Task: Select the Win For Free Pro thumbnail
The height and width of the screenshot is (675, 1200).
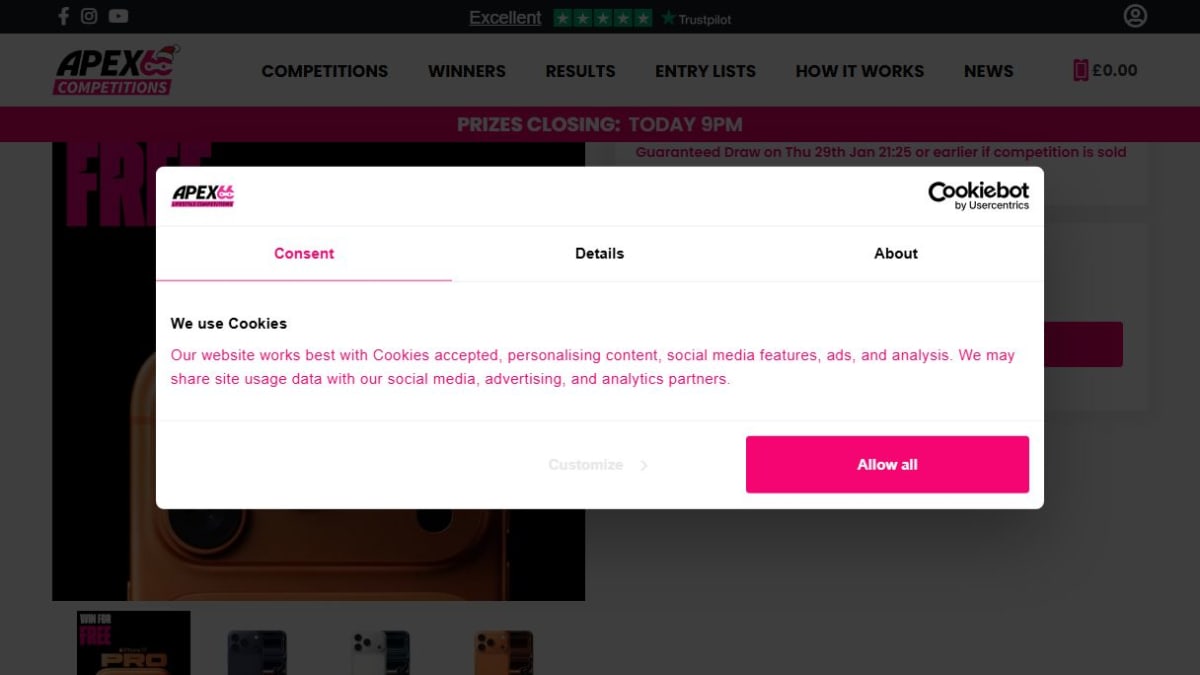Action: click(134, 643)
